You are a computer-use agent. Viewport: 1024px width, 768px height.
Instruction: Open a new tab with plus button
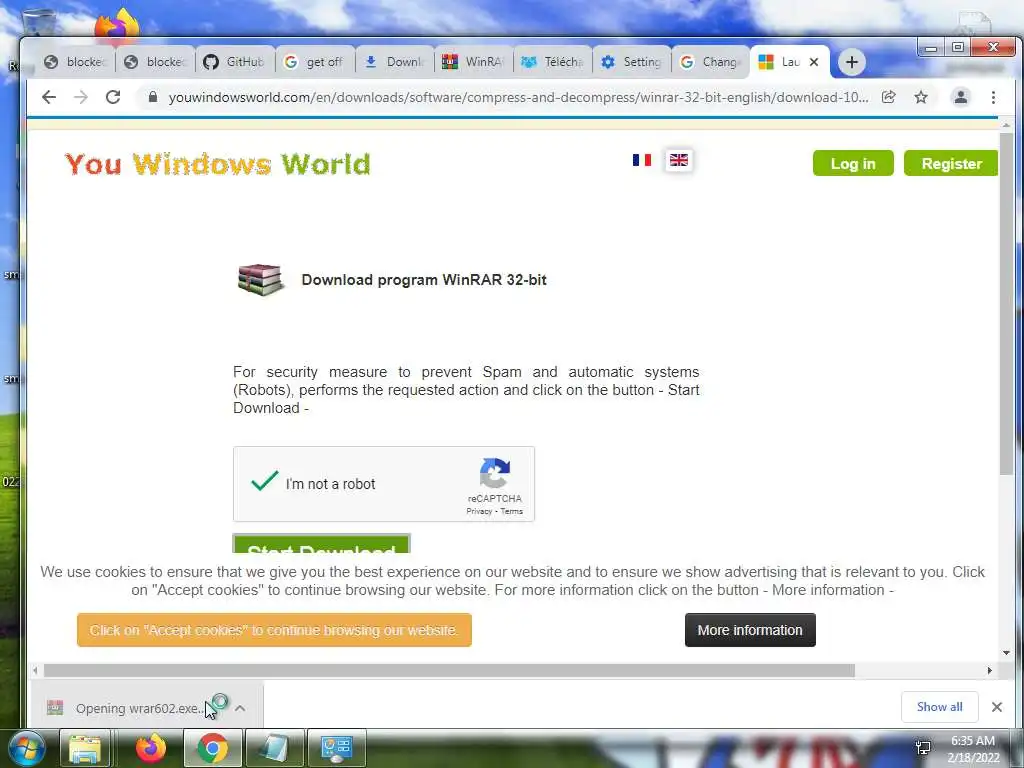point(852,62)
